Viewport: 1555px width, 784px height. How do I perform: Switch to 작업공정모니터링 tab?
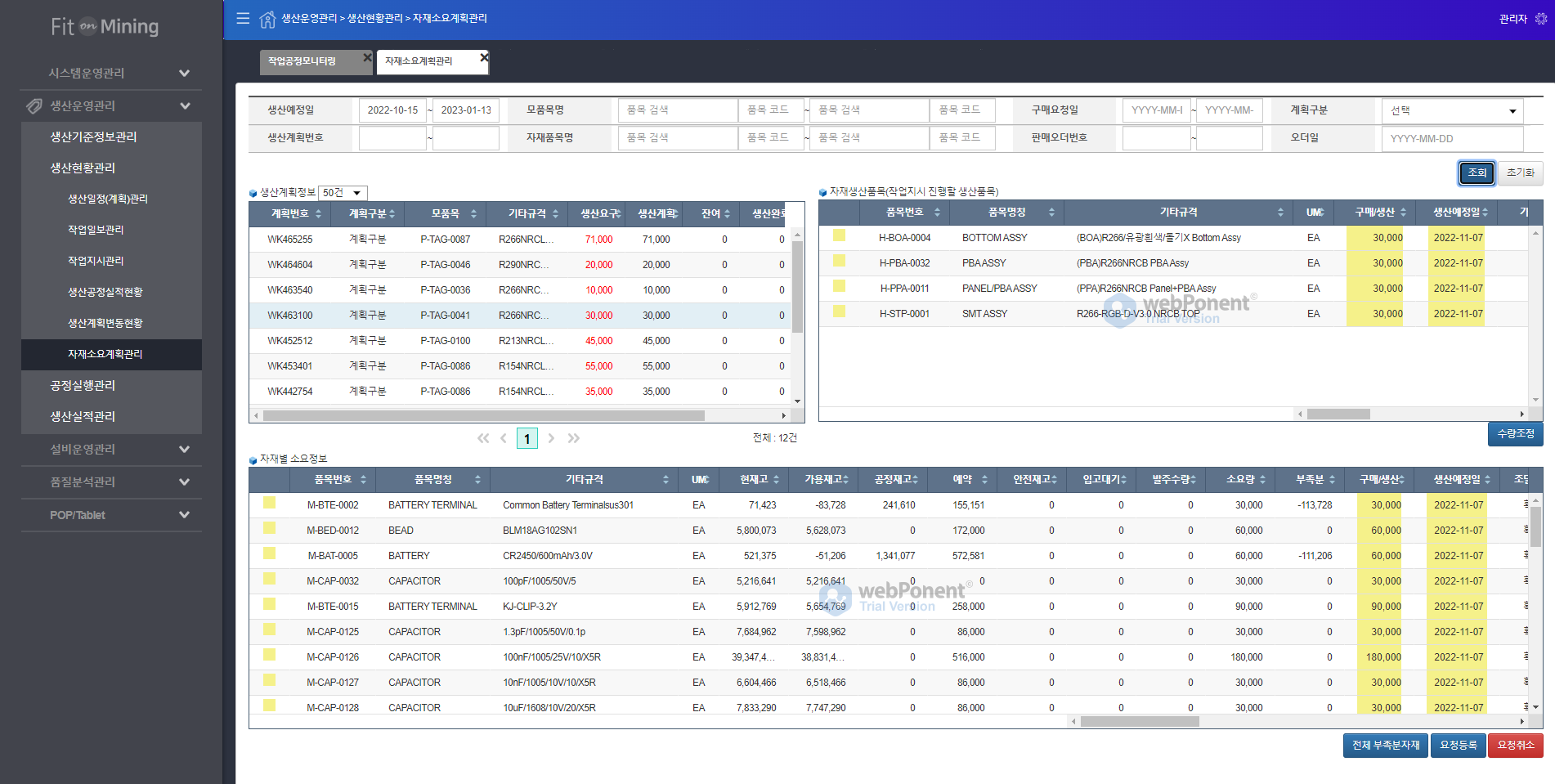pyautogui.click(x=302, y=61)
